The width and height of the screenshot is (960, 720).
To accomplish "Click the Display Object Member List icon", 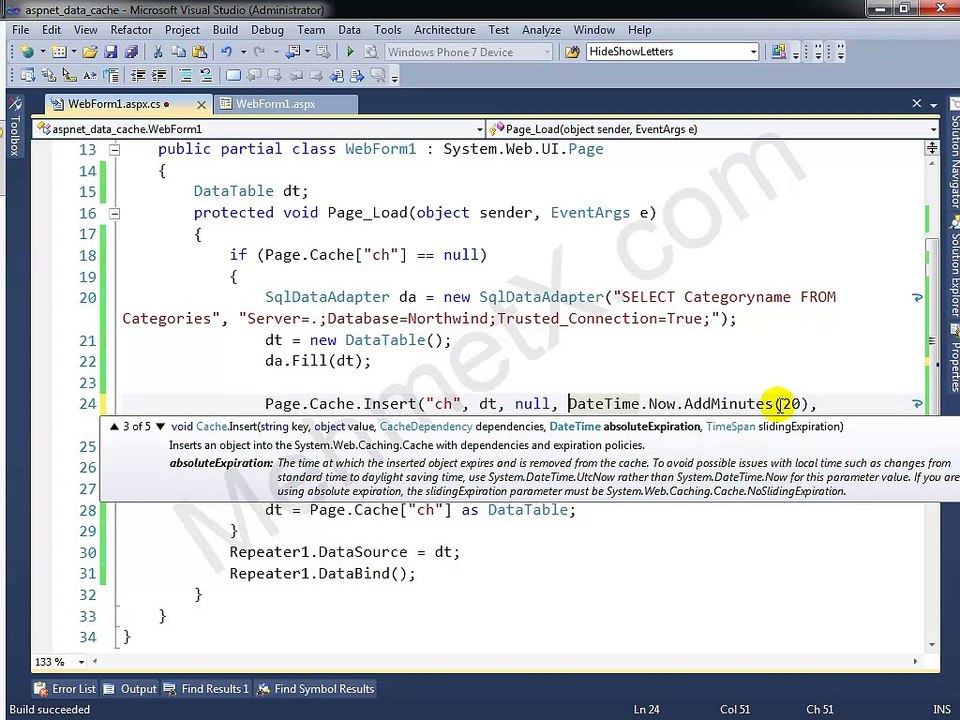I will [x=28, y=75].
